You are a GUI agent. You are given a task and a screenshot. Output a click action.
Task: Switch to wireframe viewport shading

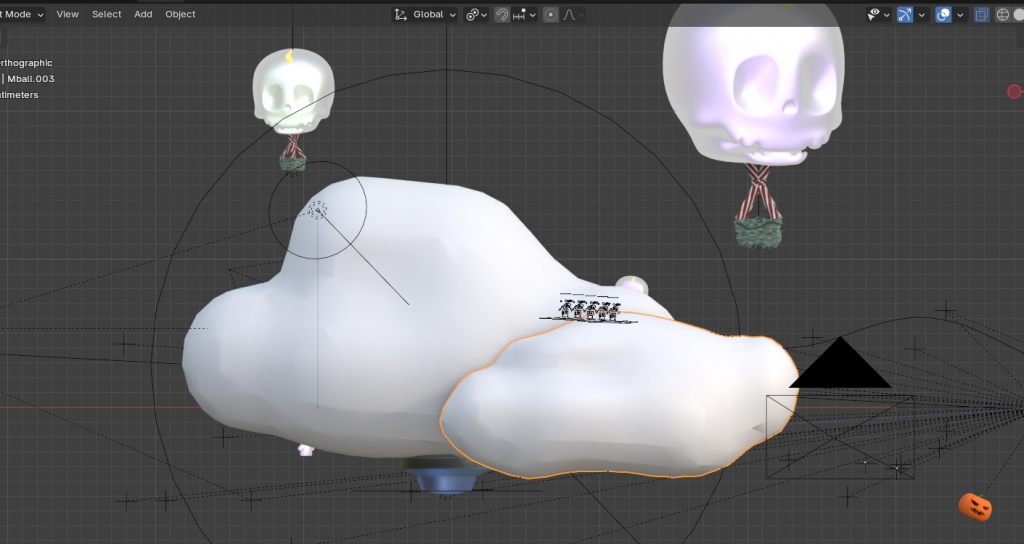1002,14
